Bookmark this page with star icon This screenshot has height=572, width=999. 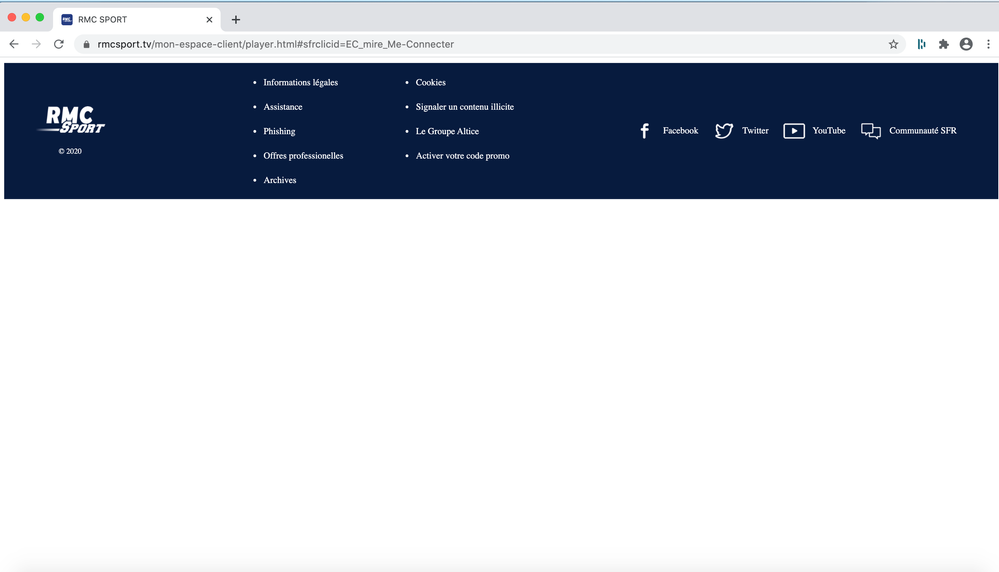pyautogui.click(x=893, y=44)
